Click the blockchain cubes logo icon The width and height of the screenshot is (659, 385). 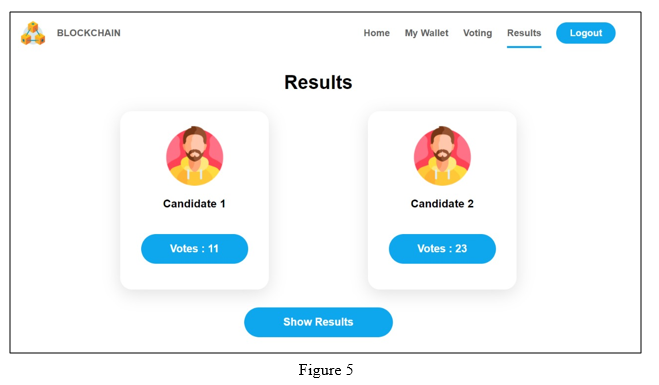[x=33, y=33]
